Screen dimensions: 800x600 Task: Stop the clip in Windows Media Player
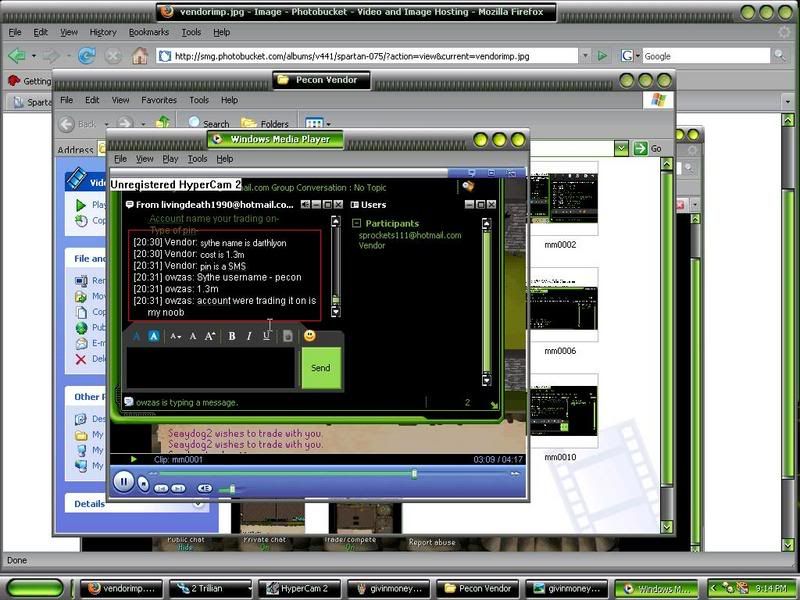(x=144, y=483)
